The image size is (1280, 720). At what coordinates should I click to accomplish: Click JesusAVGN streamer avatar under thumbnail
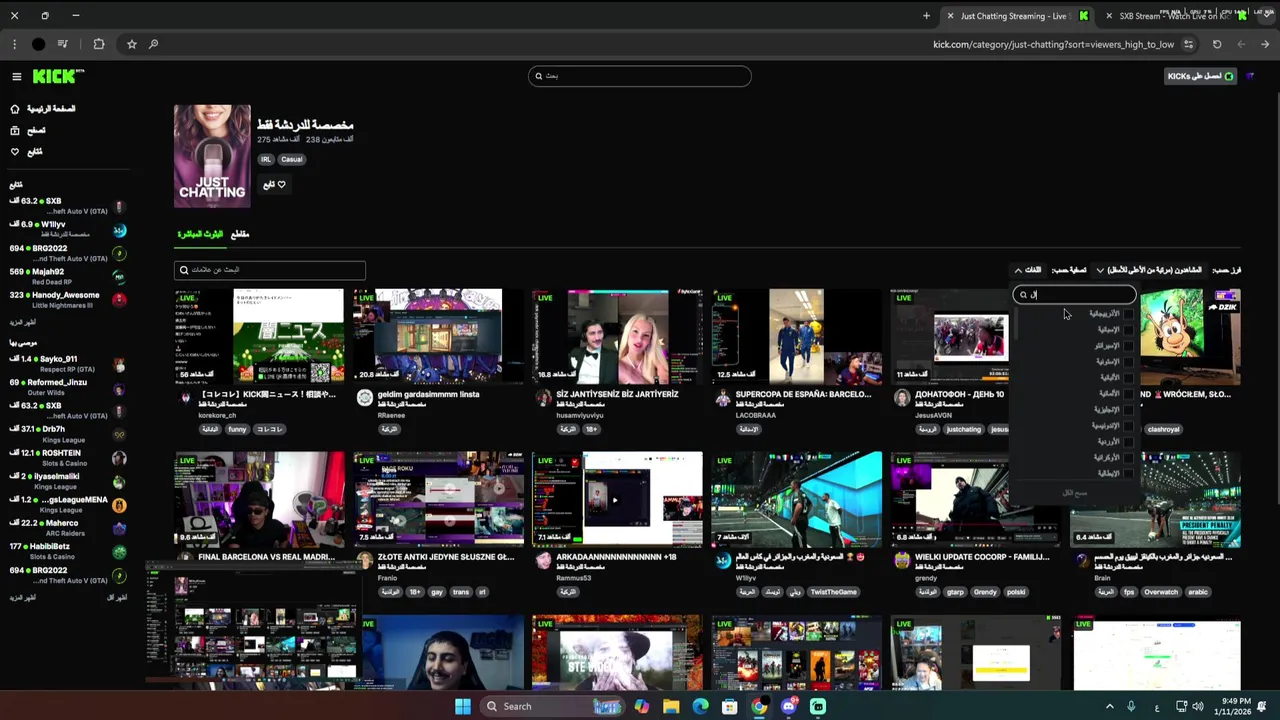[902, 397]
